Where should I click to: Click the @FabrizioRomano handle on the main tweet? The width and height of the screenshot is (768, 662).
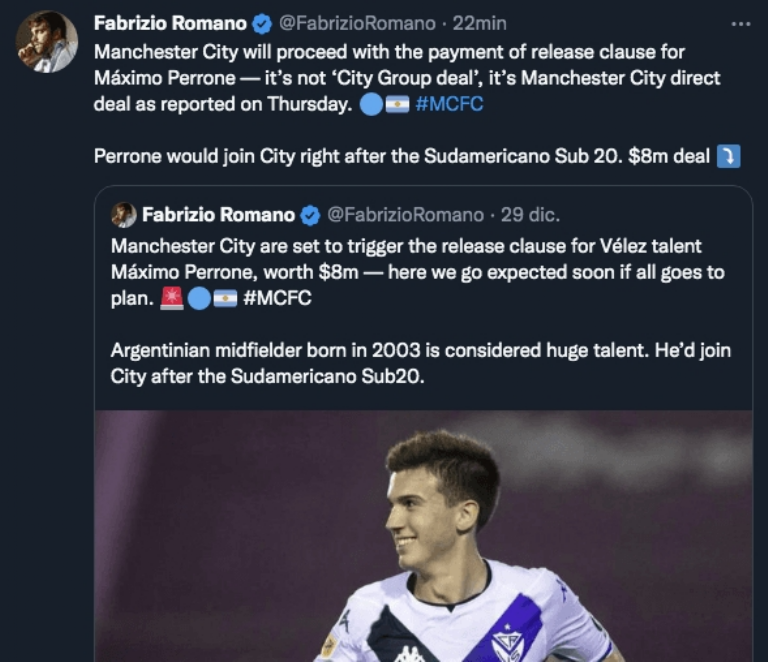357,23
